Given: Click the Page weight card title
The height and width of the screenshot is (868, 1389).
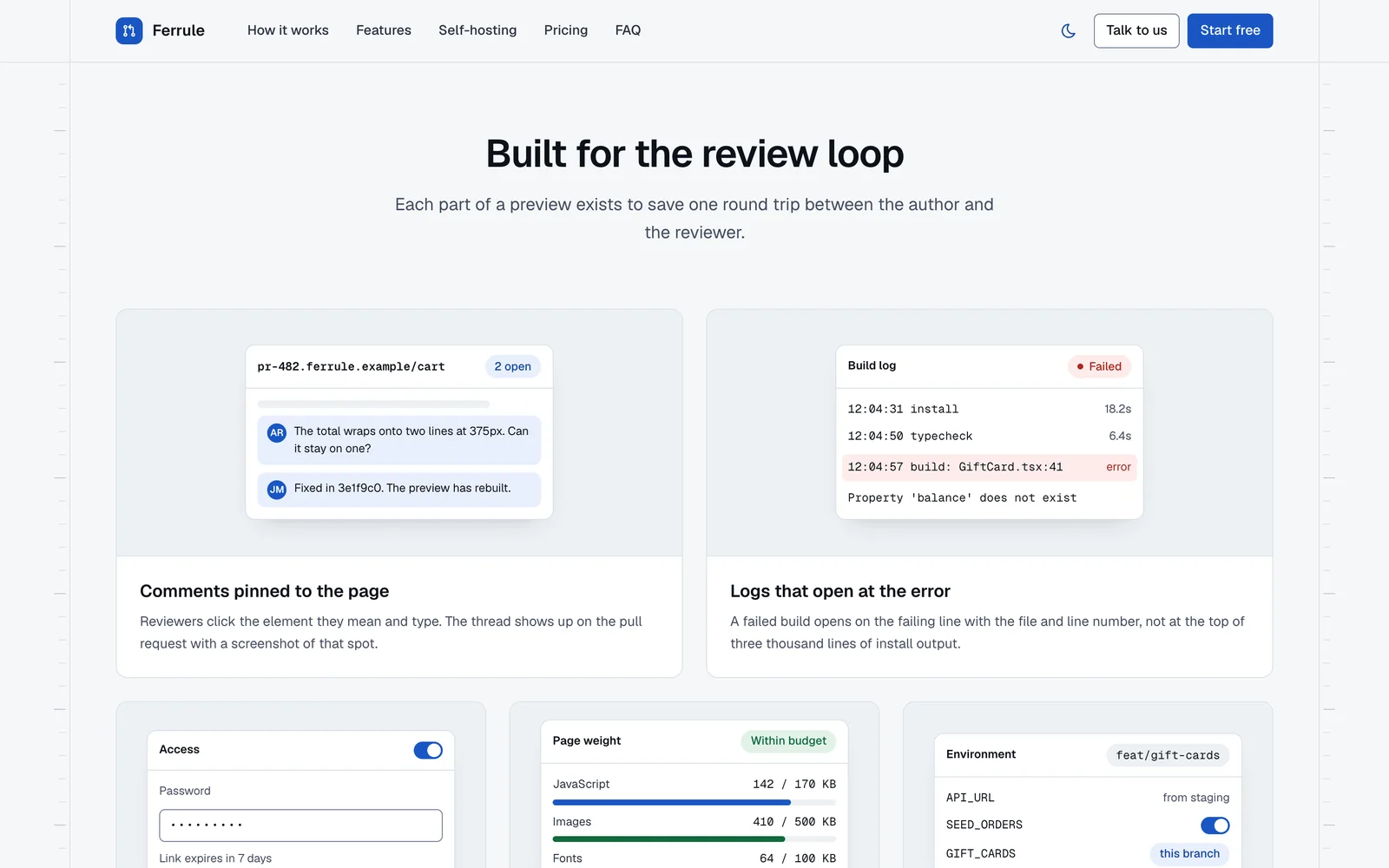Looking at the screenshot, I should [587, 740].
